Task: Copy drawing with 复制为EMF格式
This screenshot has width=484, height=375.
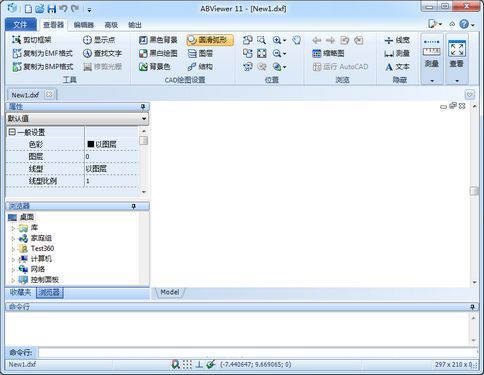Action: (42, 53)
